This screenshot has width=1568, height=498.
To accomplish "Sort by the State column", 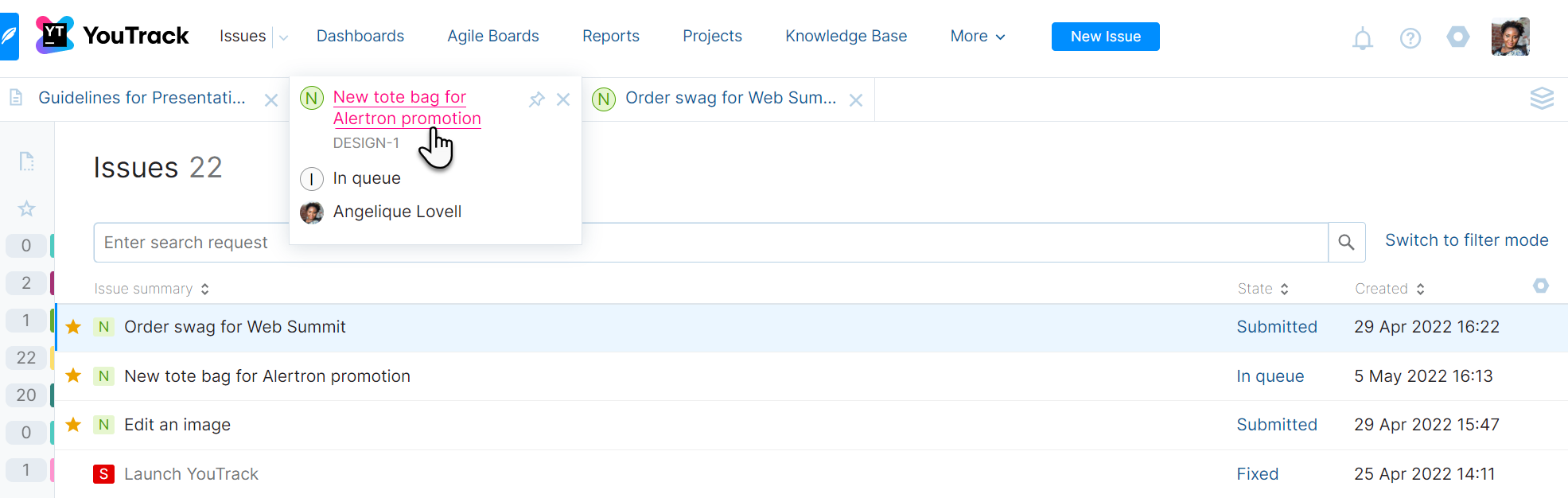I will point(1263,289).
